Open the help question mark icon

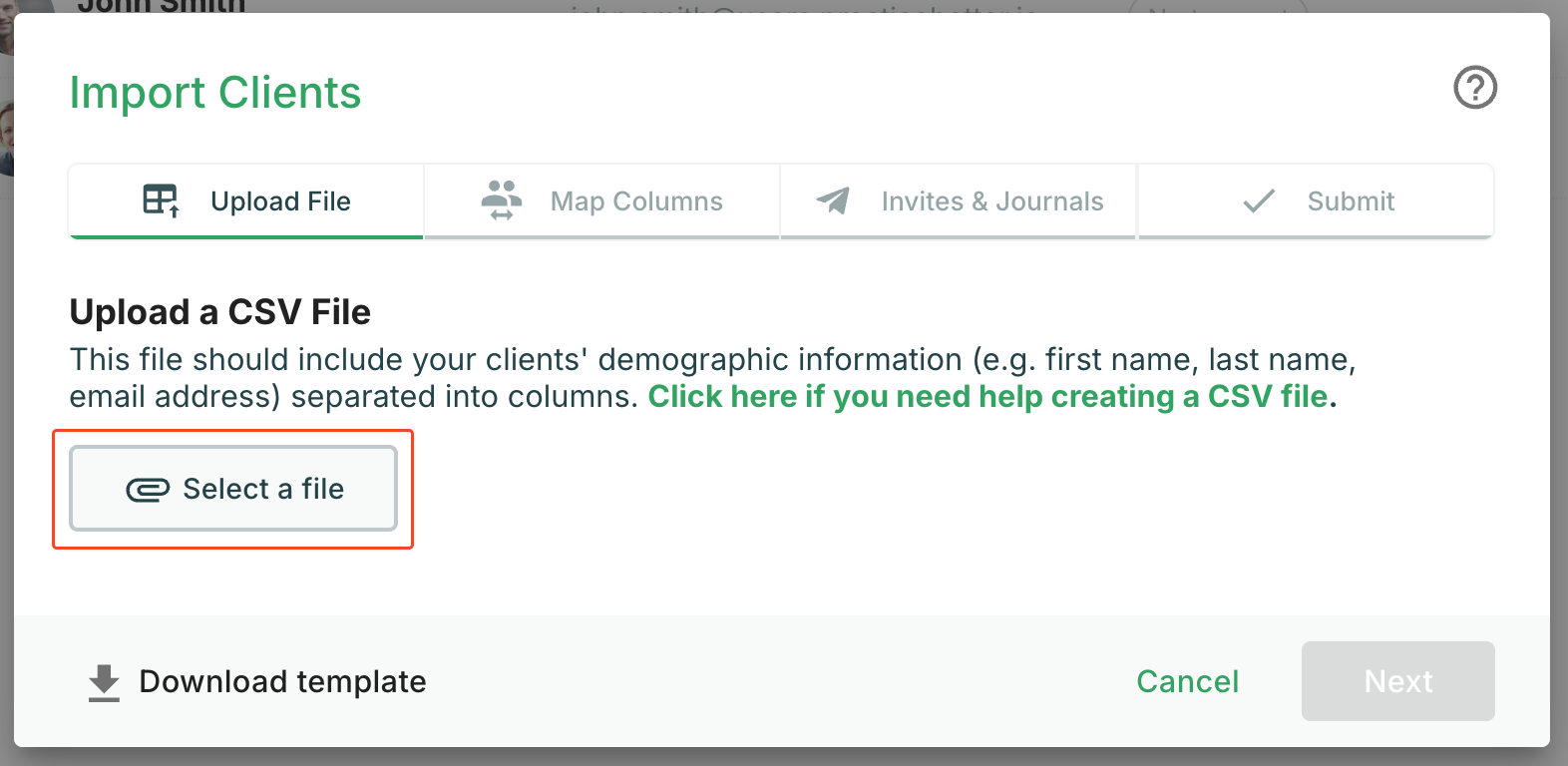click(1474, 88)
